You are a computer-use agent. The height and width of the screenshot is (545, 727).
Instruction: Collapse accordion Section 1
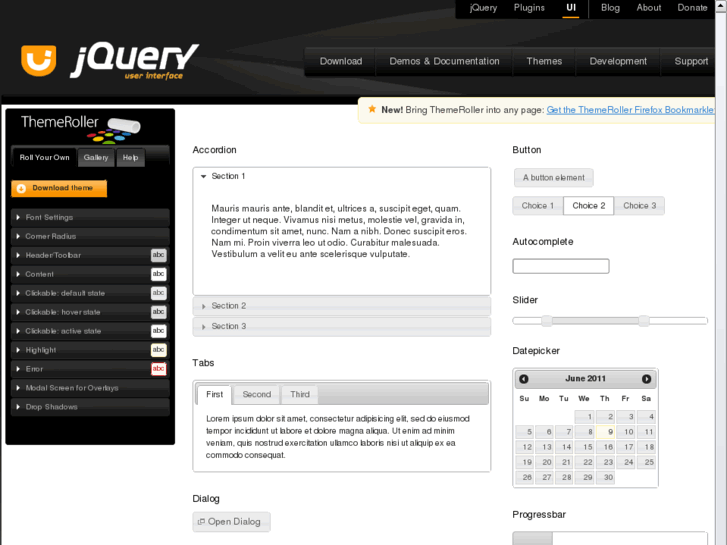pyautogui.click(x=342, y=176)
